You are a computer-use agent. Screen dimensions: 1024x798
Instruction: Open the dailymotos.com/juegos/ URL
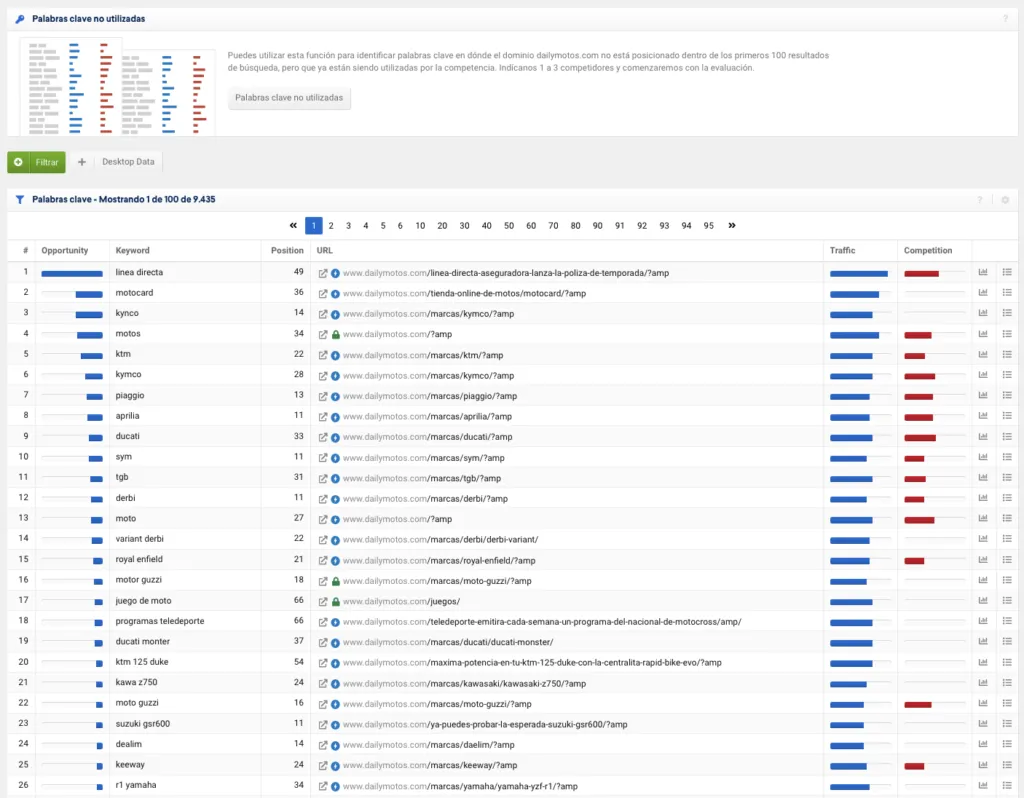pos(401,601)
